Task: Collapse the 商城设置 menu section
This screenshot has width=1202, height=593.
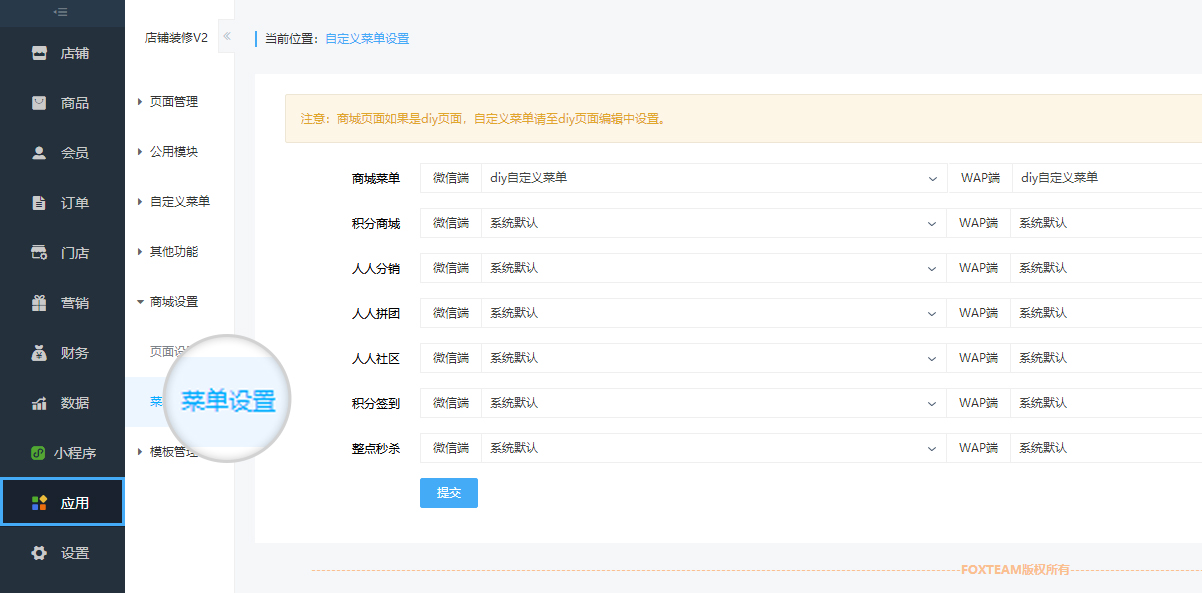Action: click(172, 301)
